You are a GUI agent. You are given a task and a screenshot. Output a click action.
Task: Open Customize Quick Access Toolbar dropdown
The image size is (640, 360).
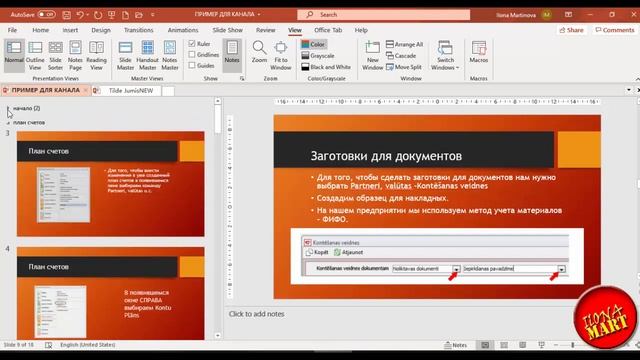(x=153, y=15)
